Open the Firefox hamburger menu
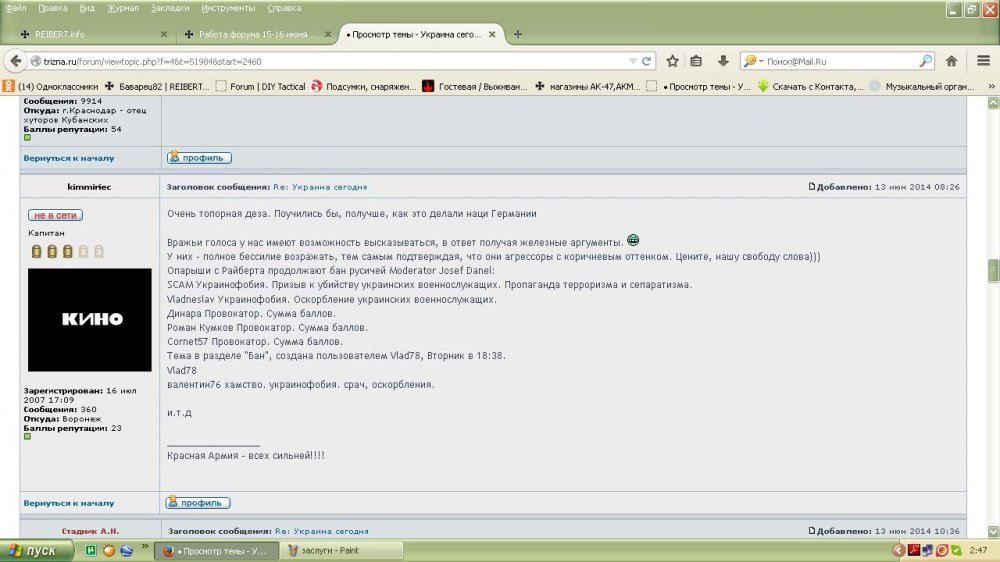Image resolution: width=1000 pixels, height=562 pixels. tap(983, 60)
